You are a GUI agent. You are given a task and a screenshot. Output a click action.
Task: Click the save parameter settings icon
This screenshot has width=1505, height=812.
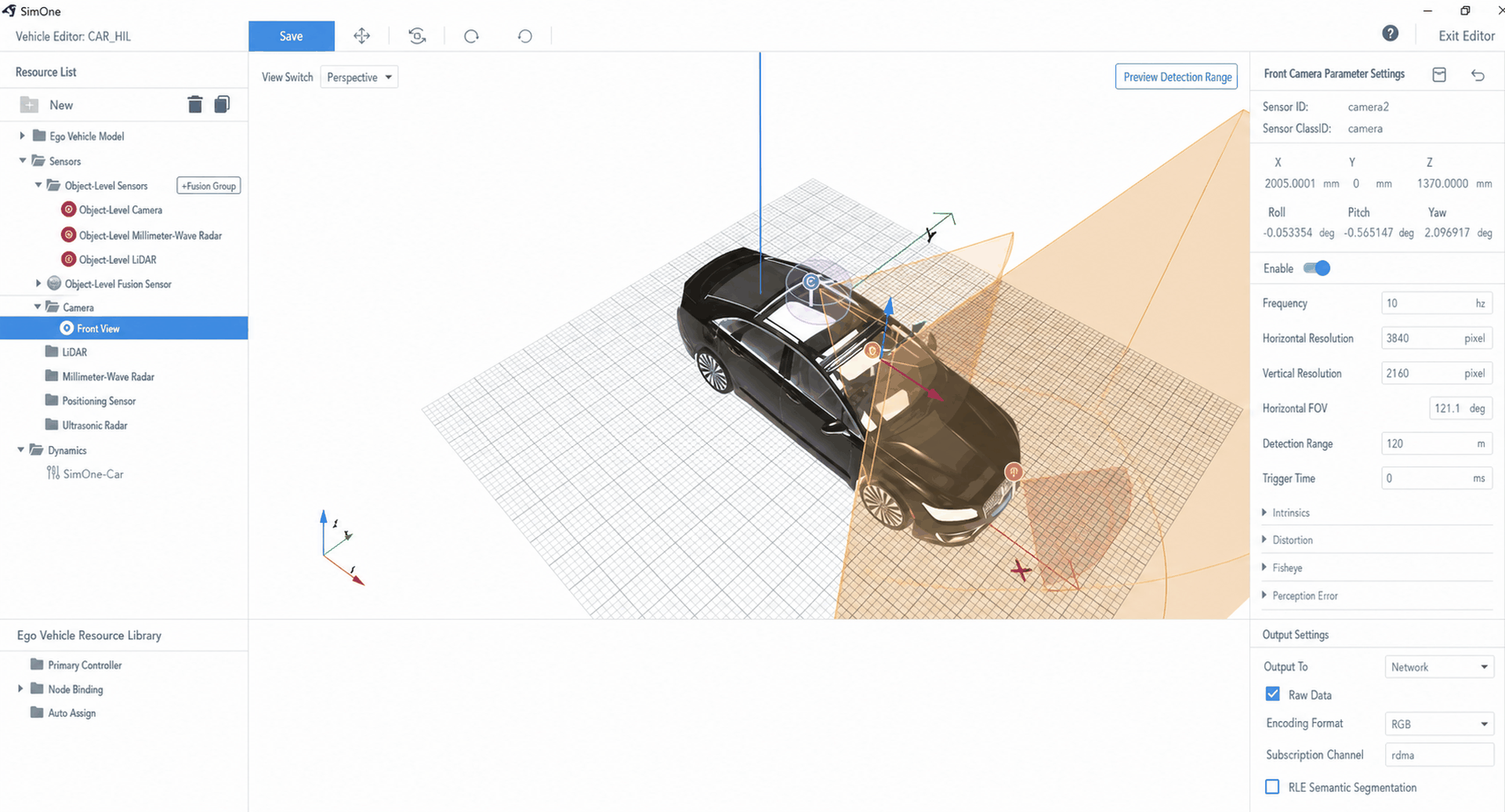tap(1439, 74)
